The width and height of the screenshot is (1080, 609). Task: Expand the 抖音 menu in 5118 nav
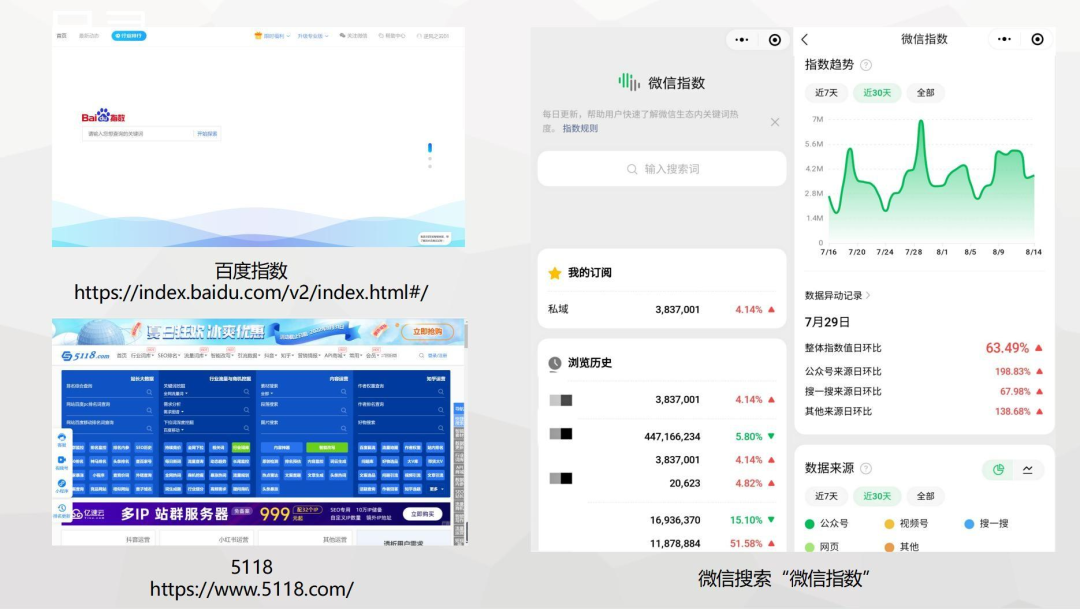[270, 355]
